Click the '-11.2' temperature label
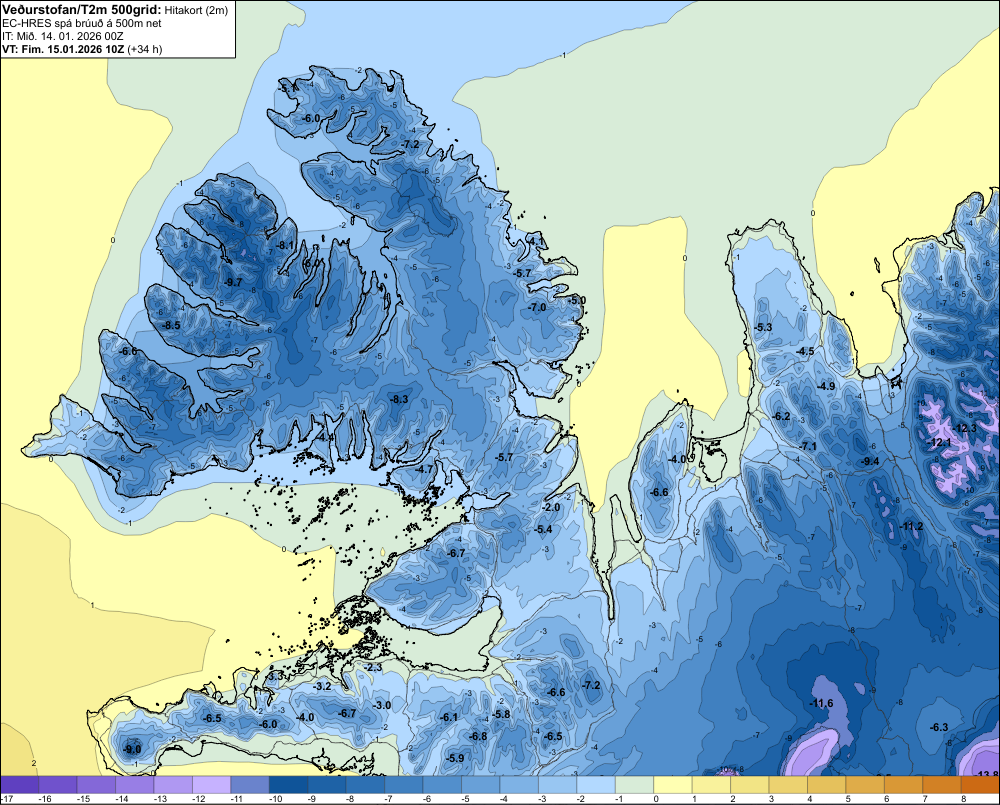 point(911,526)
